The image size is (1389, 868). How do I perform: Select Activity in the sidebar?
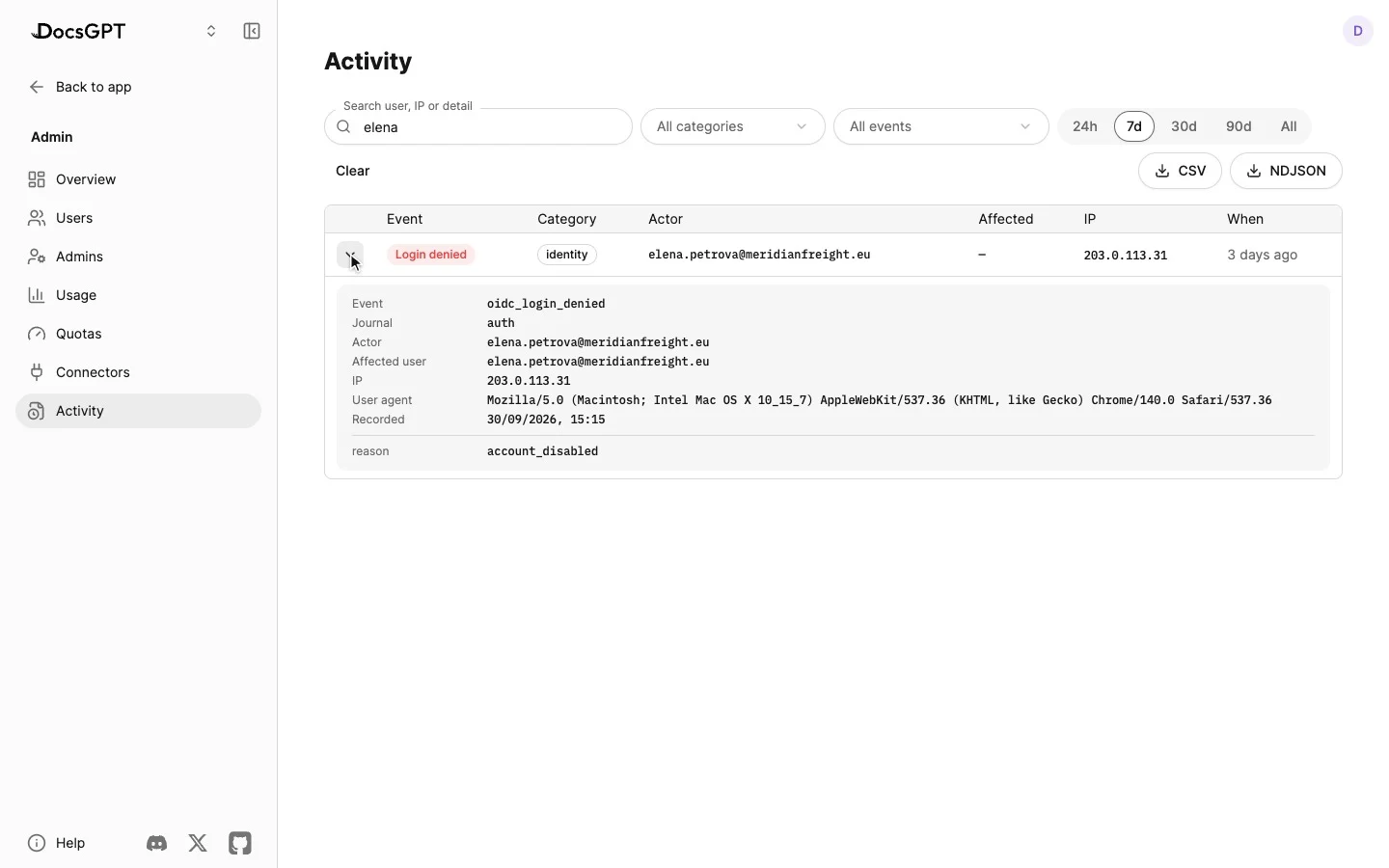click(x=138, y=411)
